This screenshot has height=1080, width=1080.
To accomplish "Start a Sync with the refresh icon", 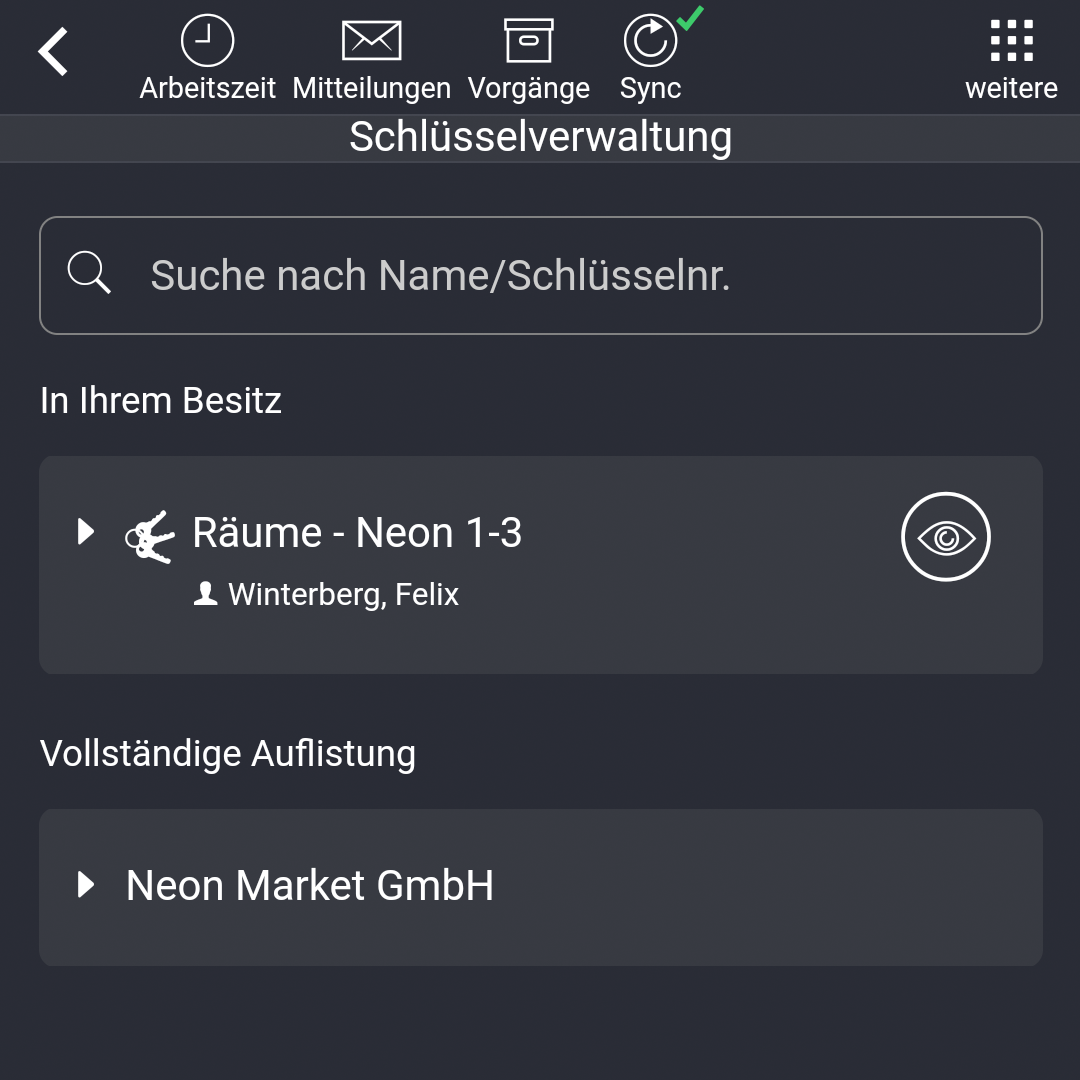I will [649, 42].
